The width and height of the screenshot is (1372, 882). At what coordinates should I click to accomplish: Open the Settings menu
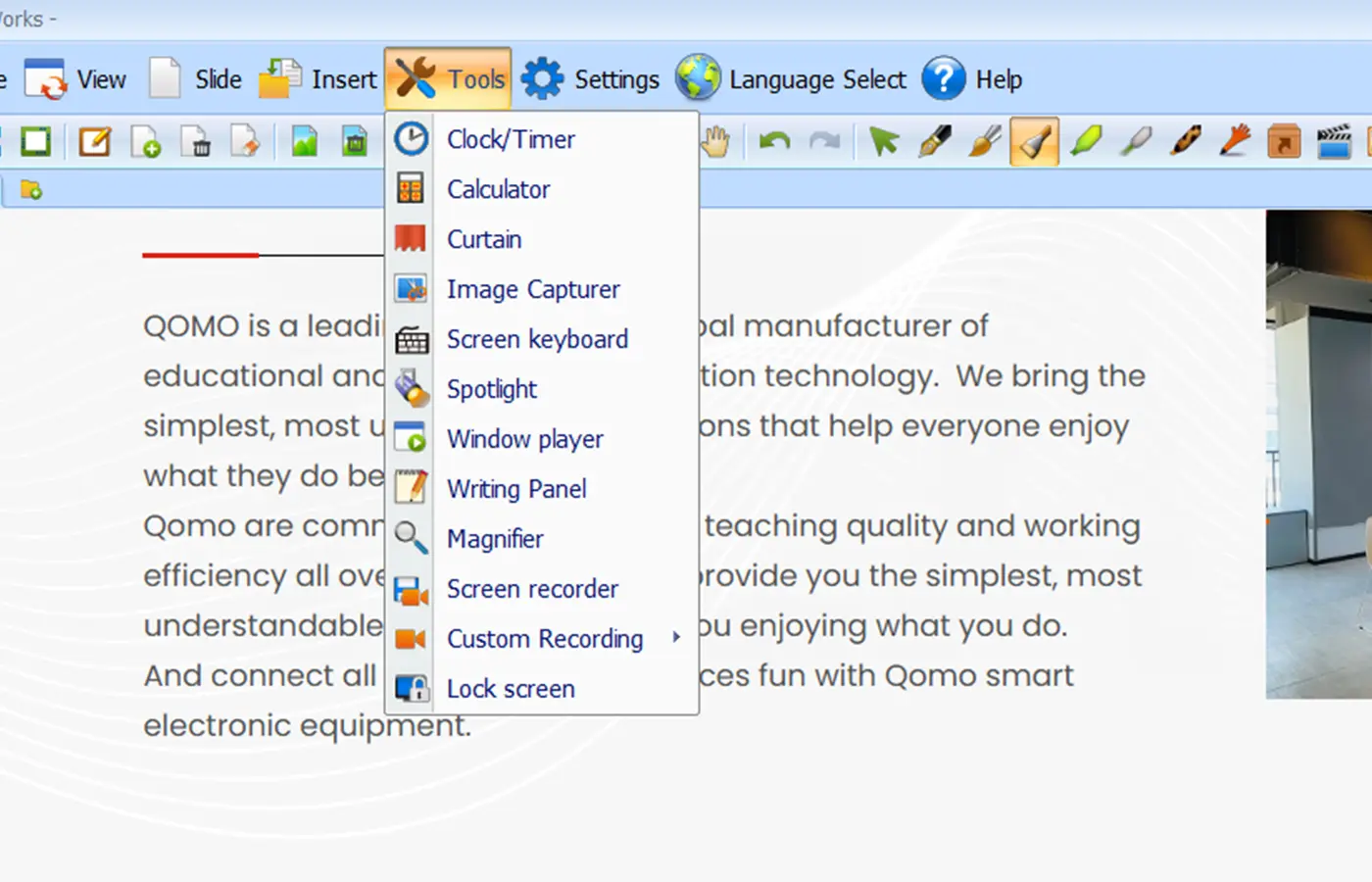[x=590, y=79]
